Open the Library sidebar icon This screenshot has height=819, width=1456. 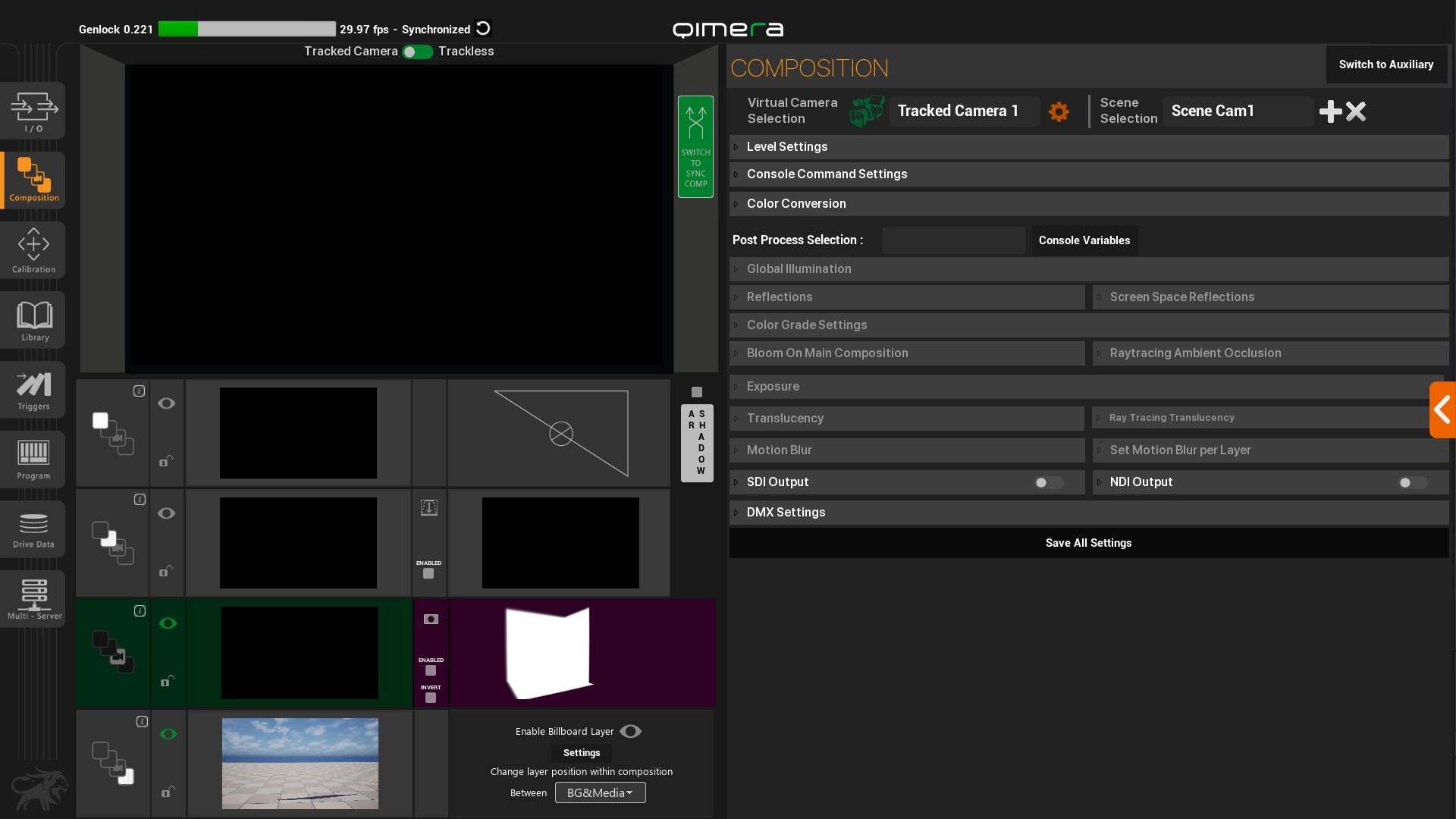tap(33, 320)
